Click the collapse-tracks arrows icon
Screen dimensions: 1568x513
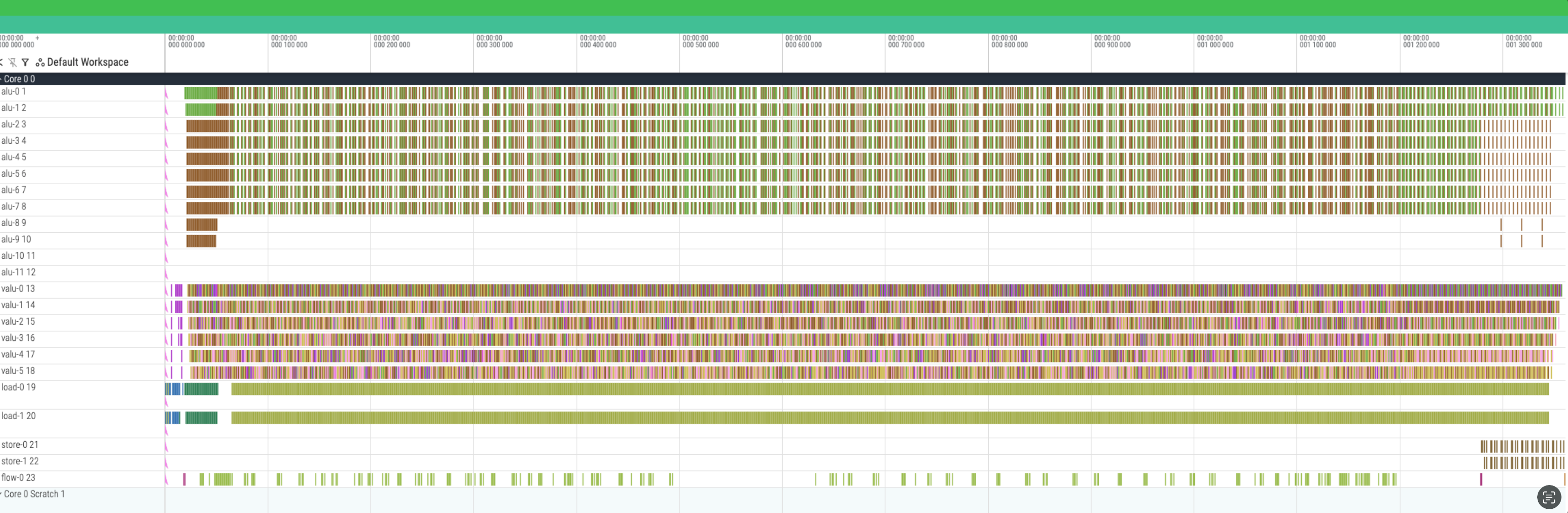pyautogui.click(x=2, y=62)
